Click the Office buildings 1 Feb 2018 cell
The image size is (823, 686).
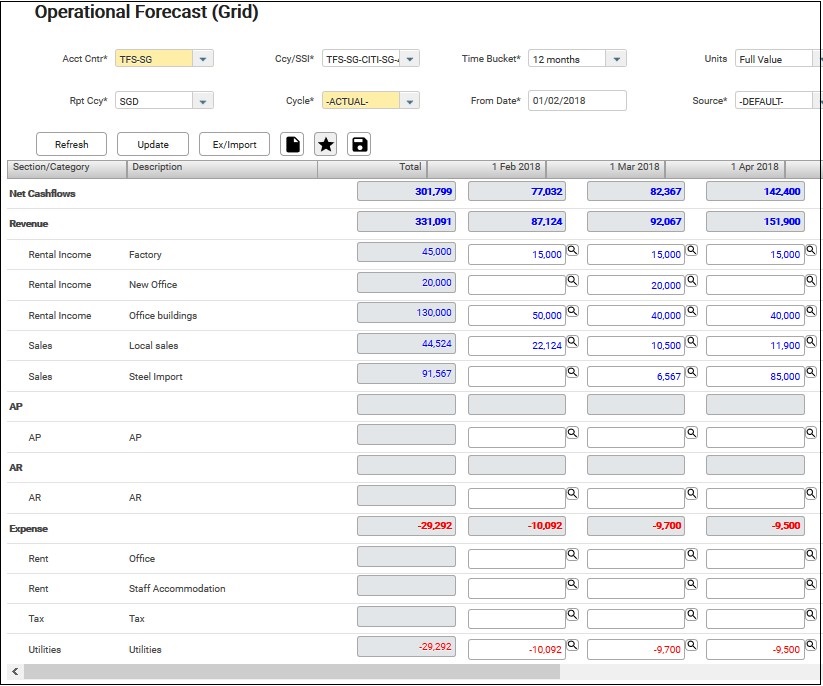pyautogui.click(x=517, y=315)
